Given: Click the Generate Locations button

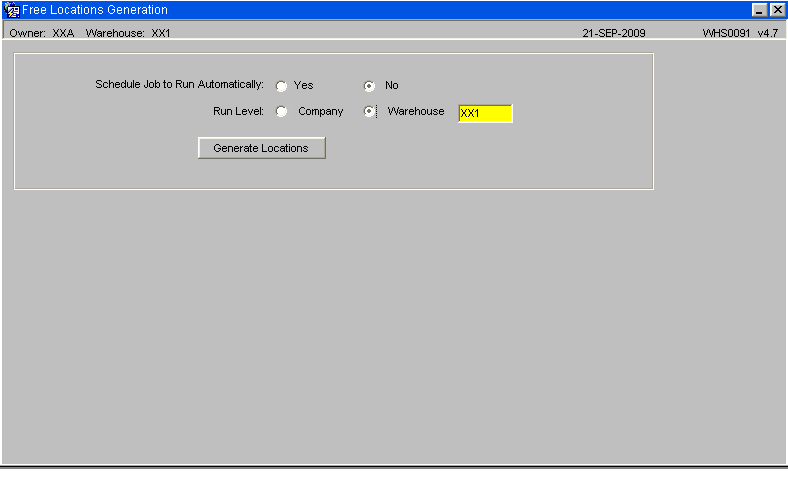Looking at the screenshot, I should (262, 148).
